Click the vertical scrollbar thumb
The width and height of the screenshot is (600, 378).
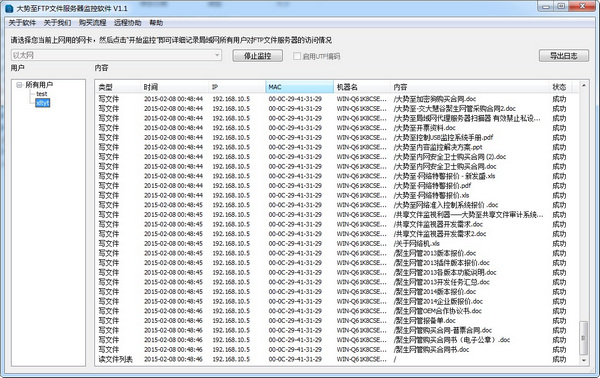(584, 338)
